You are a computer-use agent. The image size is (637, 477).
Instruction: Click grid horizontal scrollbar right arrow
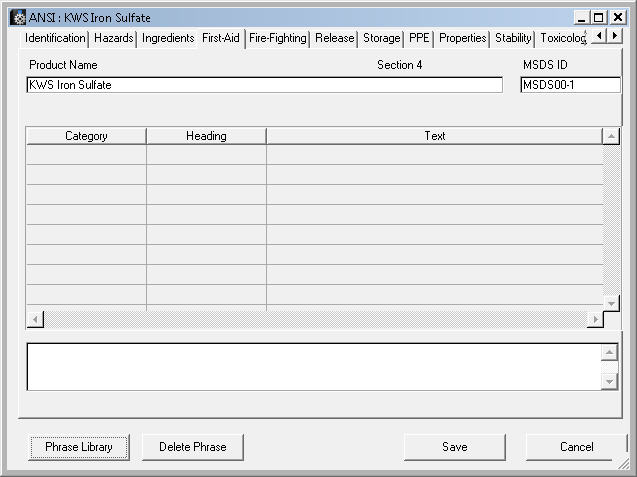[x=596, y=319]
